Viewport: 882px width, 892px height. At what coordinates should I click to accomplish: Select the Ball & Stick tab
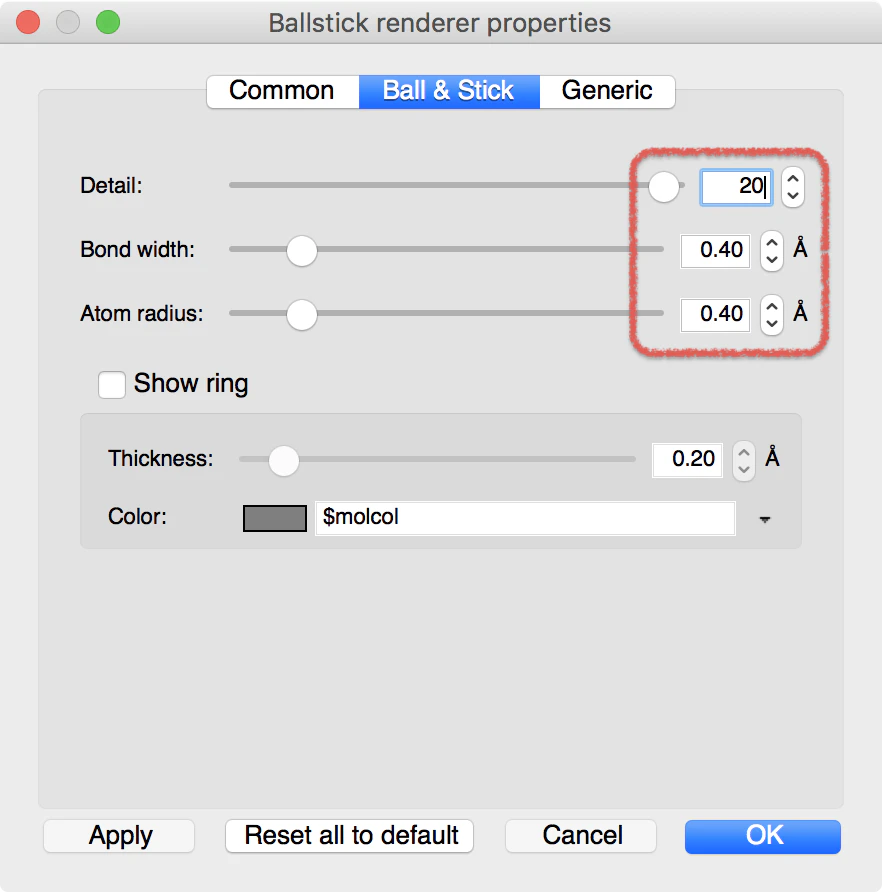449,91
